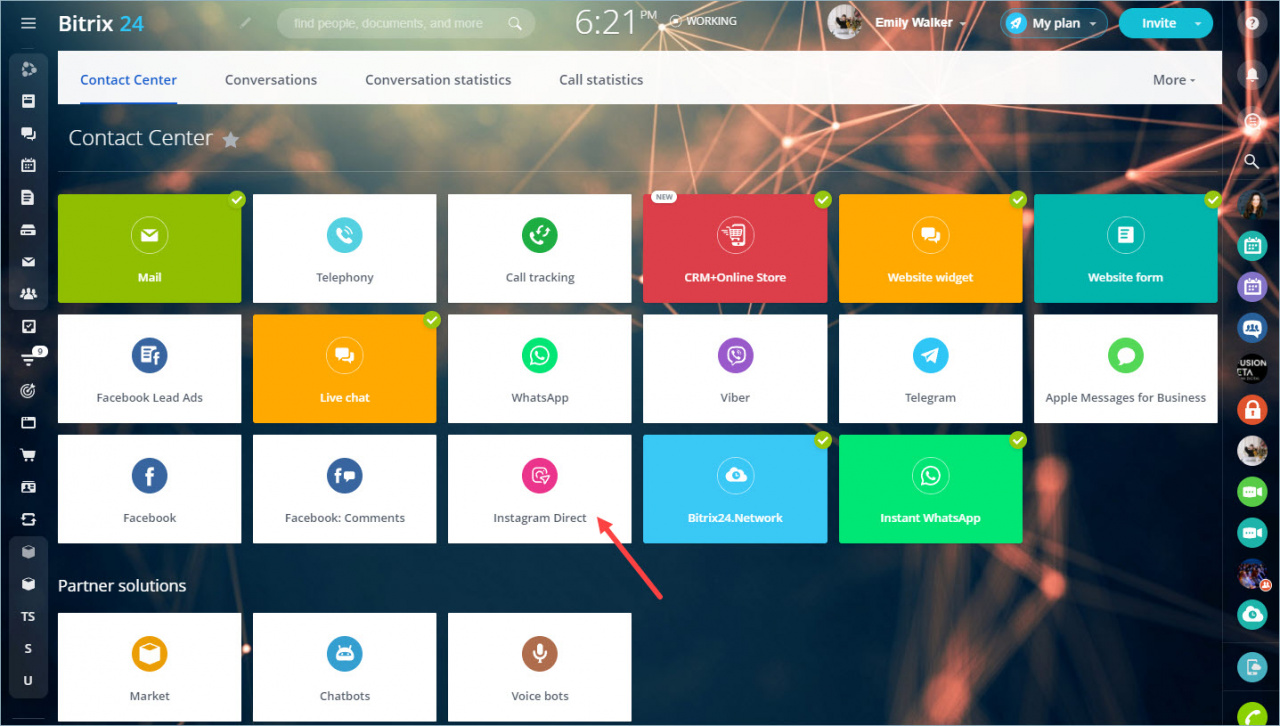Open the Facebook: Comments icon
Screen dimensions: 1280x726
coord(344,476)
